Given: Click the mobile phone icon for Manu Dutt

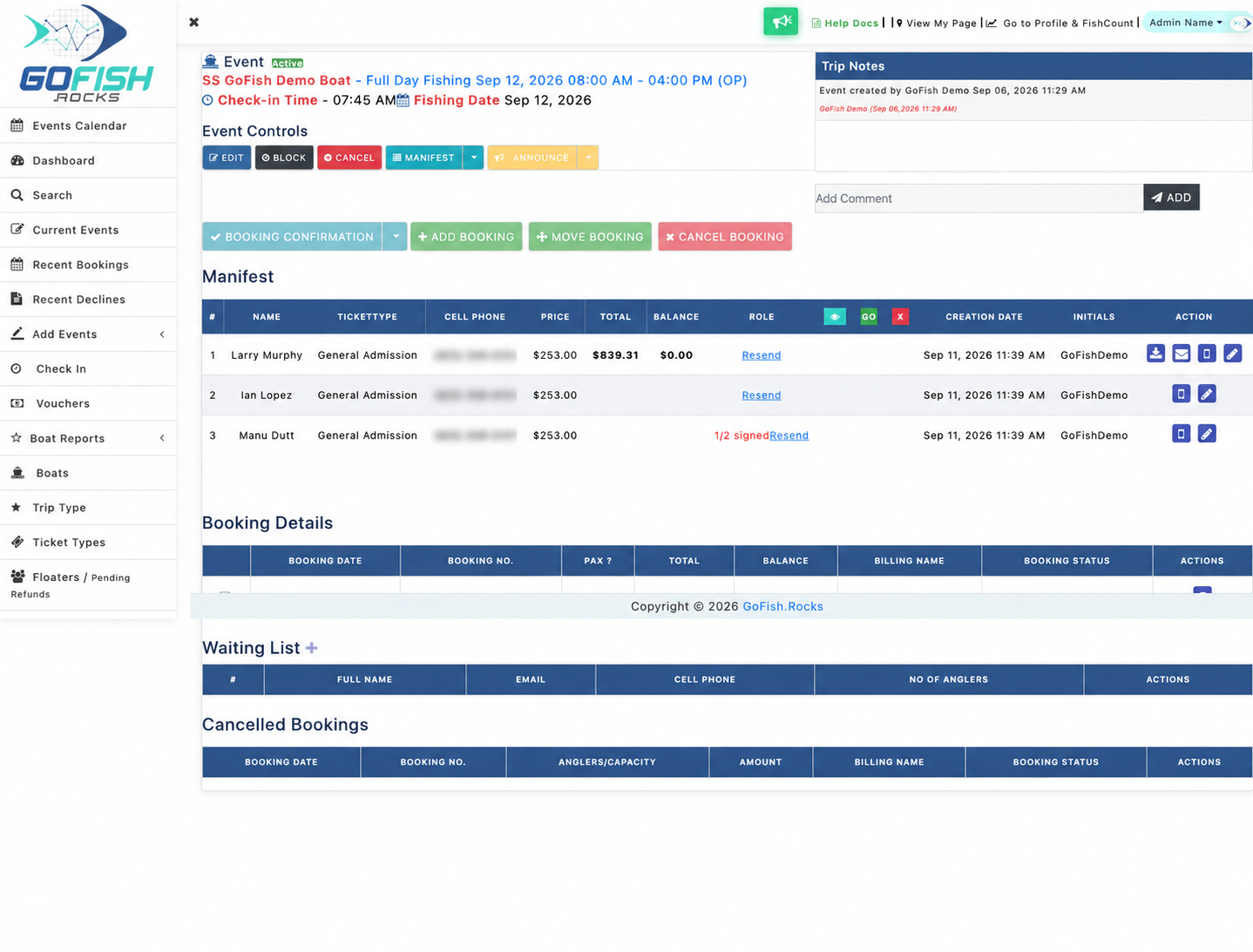Looking at the screenshot, I should coord(1182,434).
